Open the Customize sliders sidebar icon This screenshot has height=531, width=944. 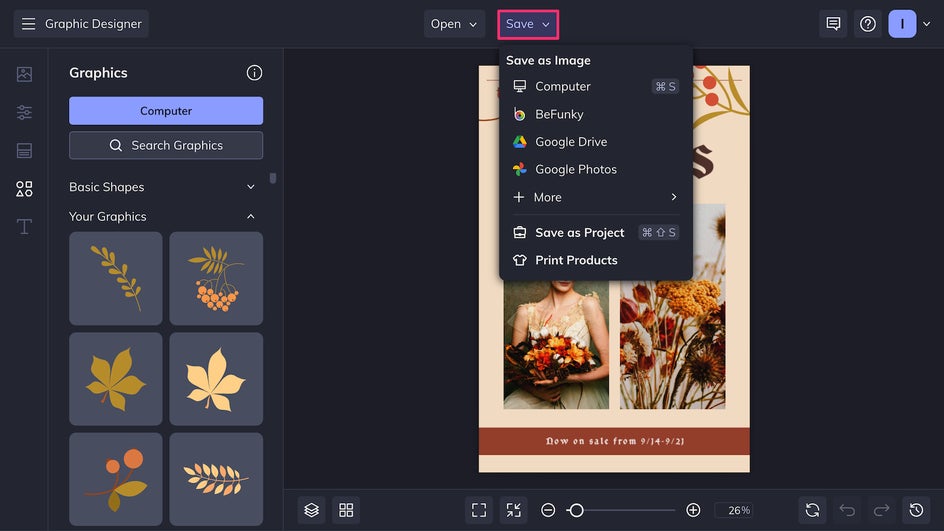[x=24, y=112]
